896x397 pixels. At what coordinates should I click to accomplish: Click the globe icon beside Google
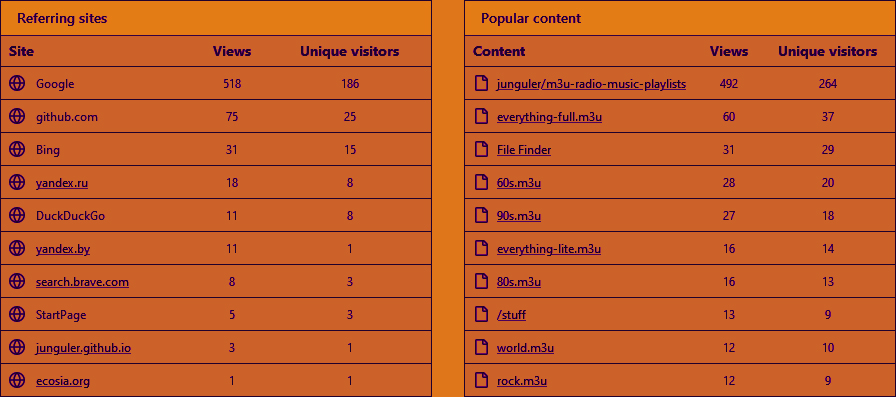tap(17, 83)
